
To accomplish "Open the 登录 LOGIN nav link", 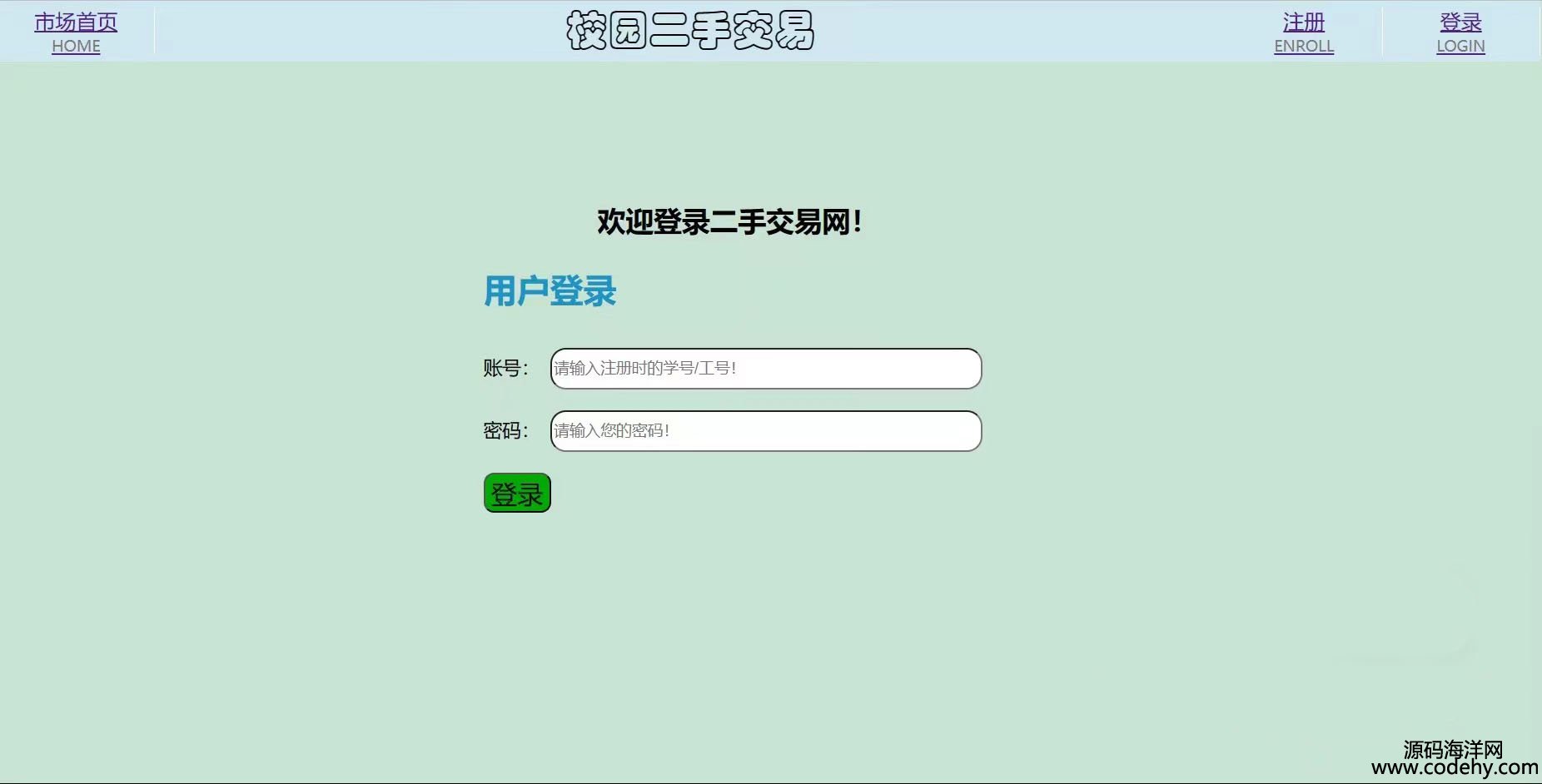I will [x=1460, y=33].
